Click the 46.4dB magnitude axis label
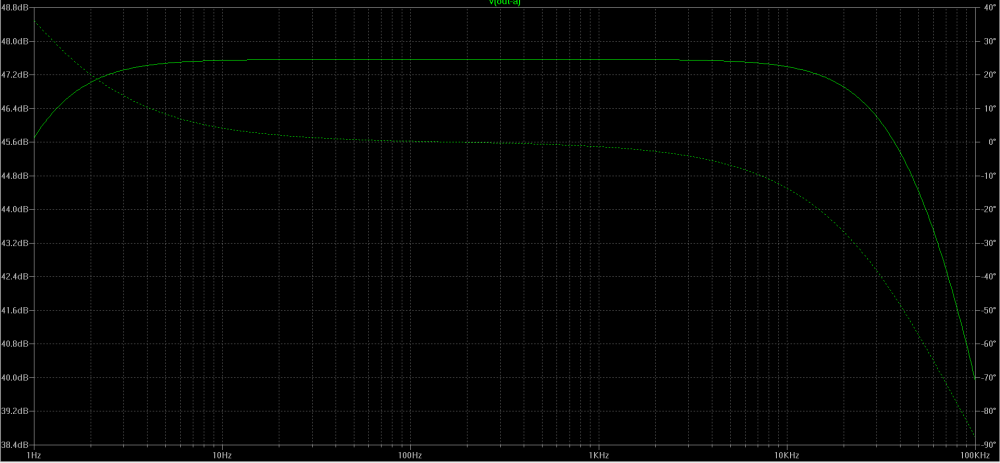This screenshot has height=463, width=1000. coord(16,108)
